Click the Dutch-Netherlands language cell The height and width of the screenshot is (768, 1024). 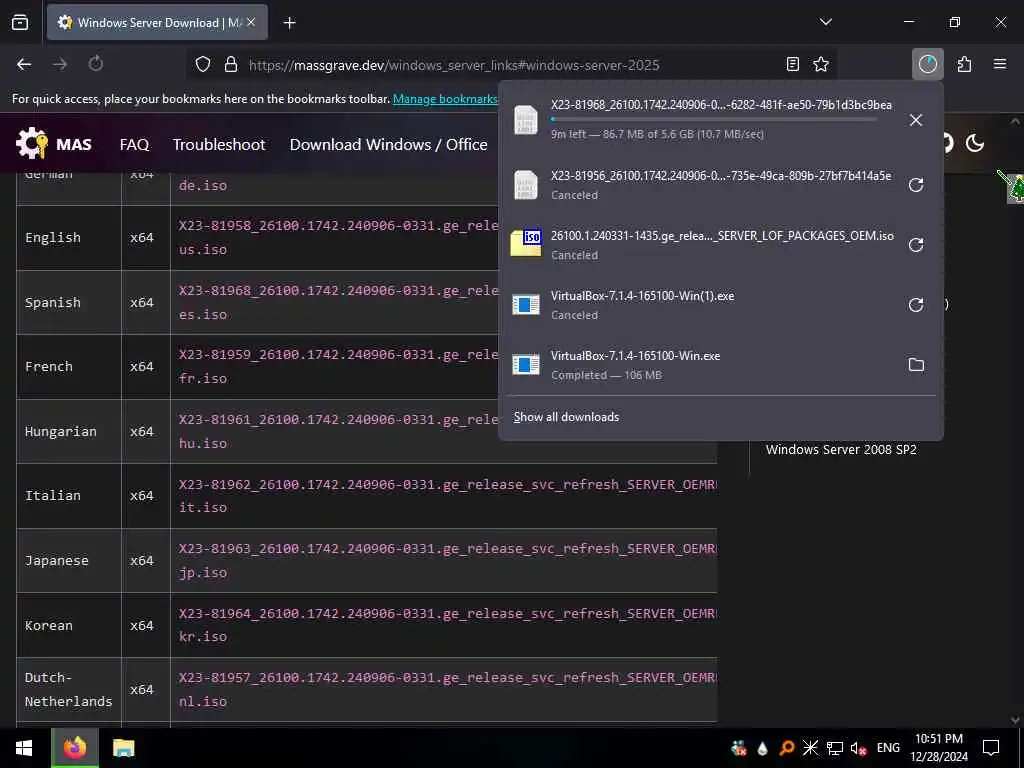click(69, 690)
